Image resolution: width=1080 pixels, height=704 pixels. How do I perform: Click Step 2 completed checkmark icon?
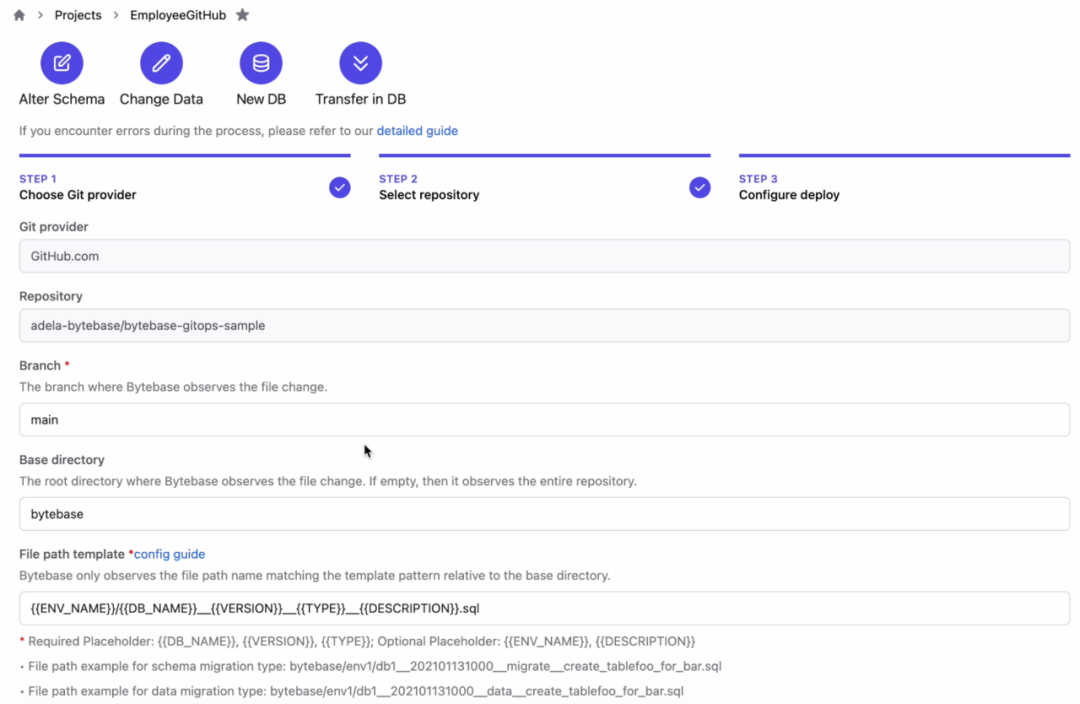tap(700, 187)
